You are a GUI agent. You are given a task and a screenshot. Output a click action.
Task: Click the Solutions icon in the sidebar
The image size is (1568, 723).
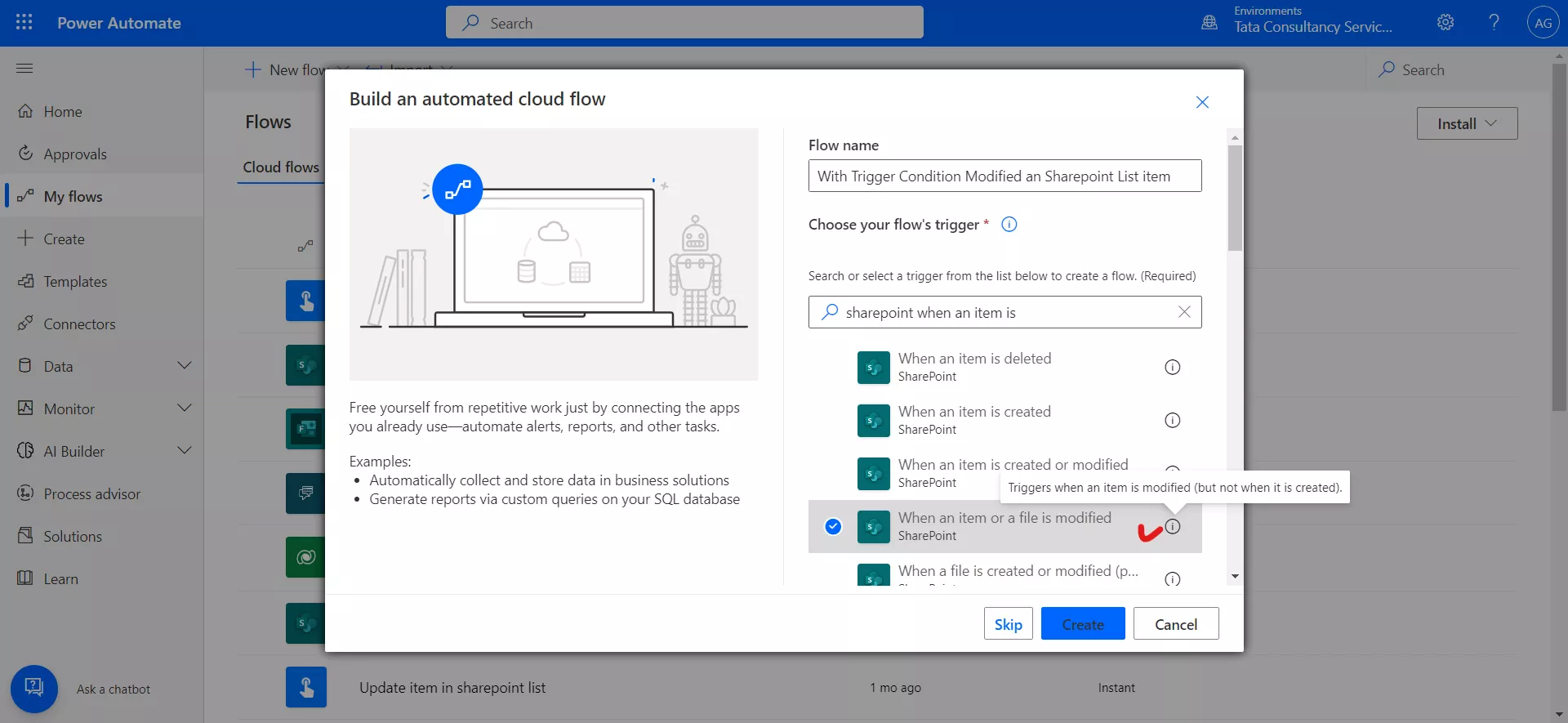pyautogui.click(x=25, y=536)
